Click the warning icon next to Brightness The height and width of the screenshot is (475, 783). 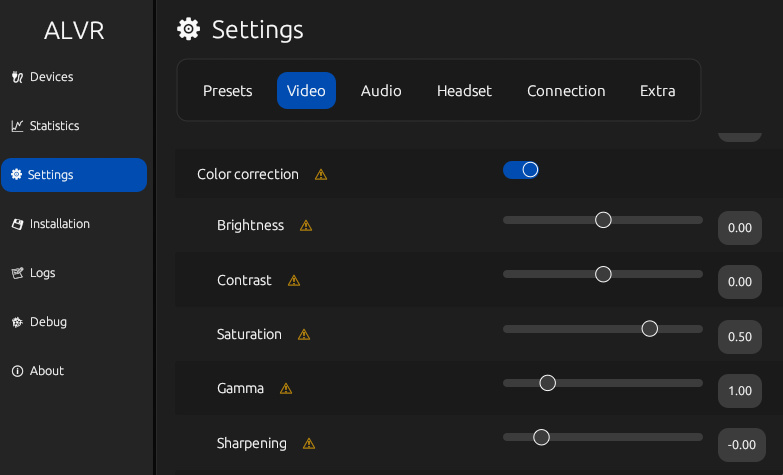pyautogui.click(x=306, y=226)
